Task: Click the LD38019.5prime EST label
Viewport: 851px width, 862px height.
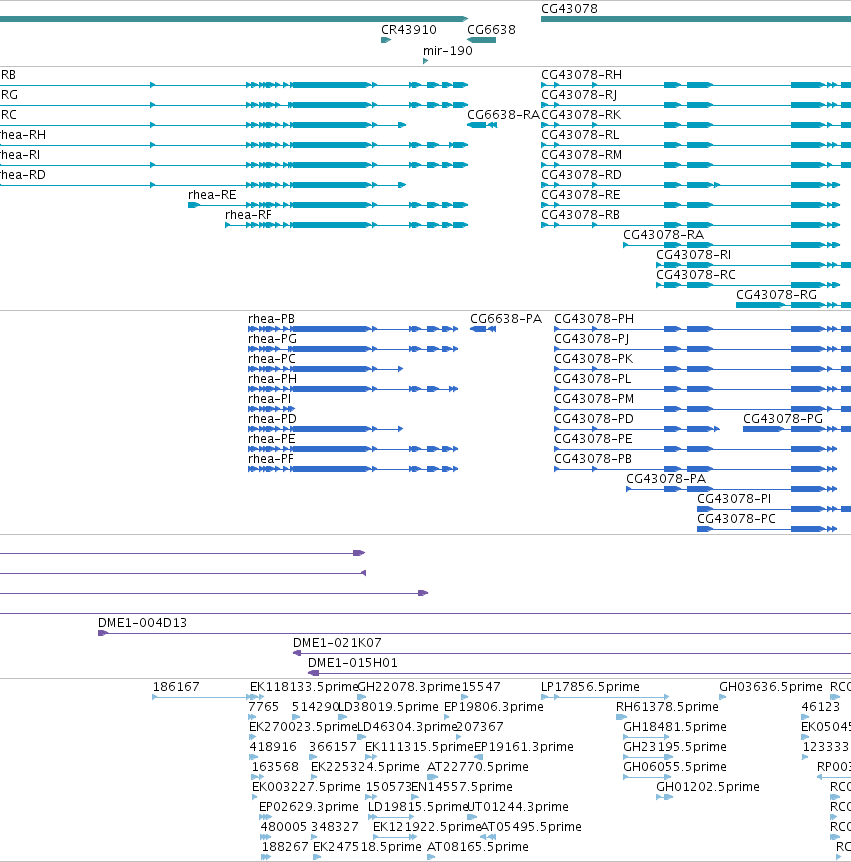Action: 388,707
